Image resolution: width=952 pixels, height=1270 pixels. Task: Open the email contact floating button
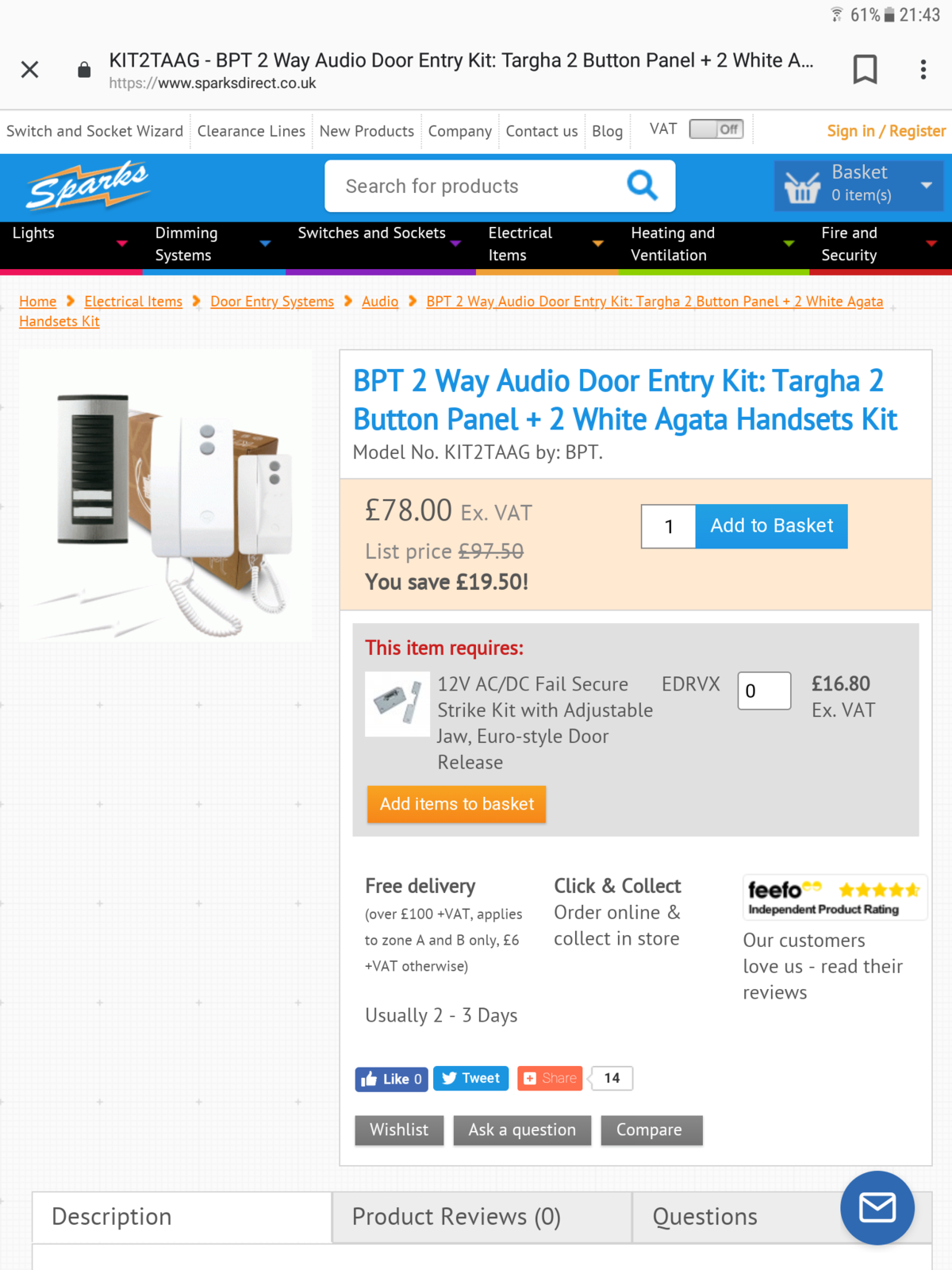click(877, 1207)
